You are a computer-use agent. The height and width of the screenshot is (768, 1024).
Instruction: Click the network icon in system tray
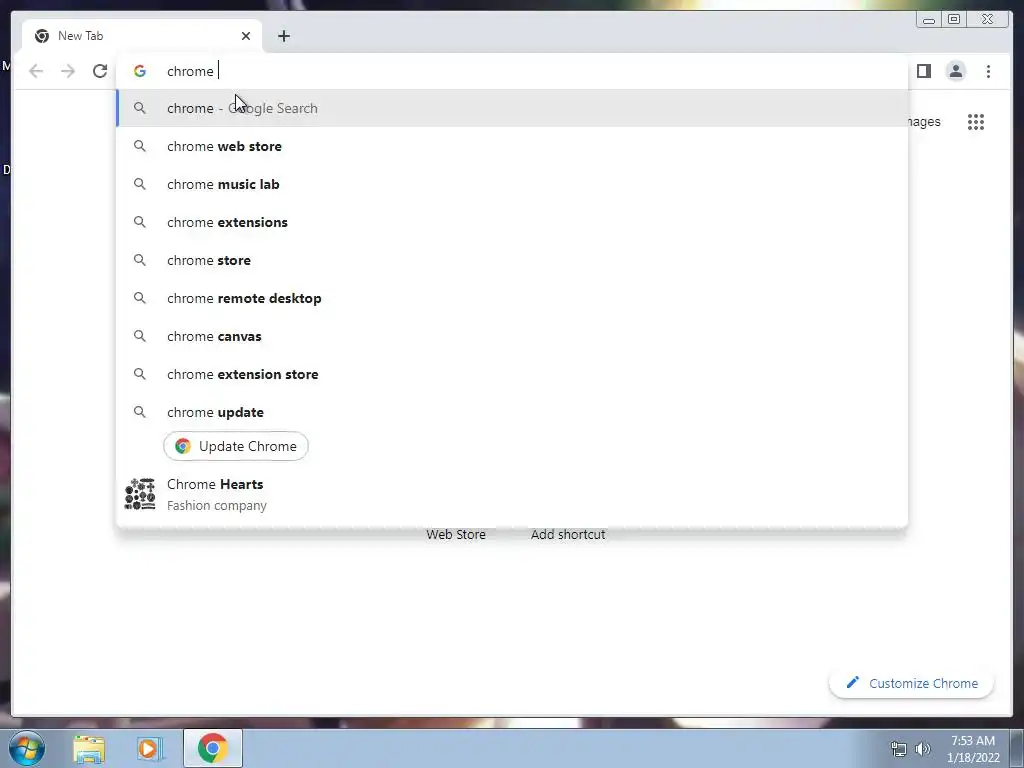(899, 749)
